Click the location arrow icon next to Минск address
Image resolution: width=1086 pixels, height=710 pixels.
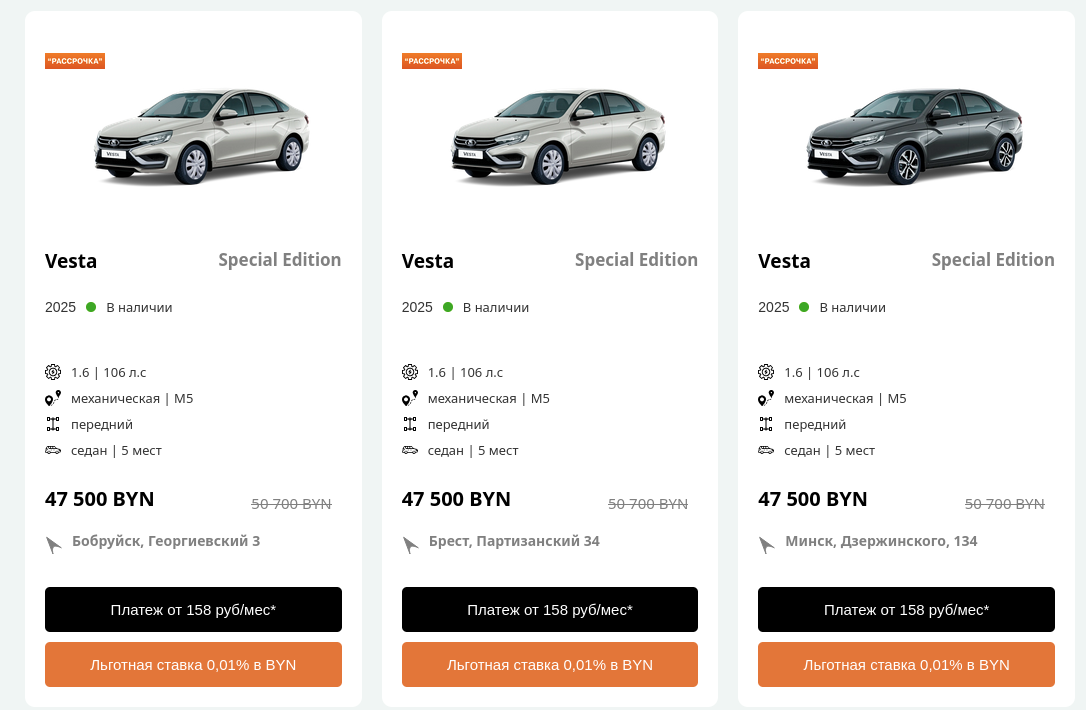pyautogui.click(x=767, y=544)
